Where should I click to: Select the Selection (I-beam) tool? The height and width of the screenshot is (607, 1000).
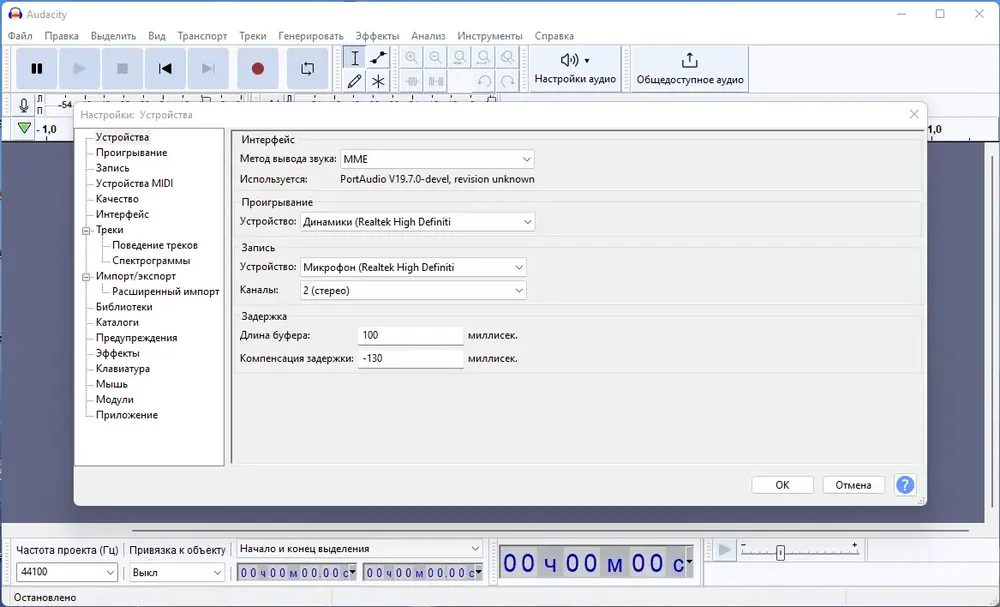pos(355,58)
